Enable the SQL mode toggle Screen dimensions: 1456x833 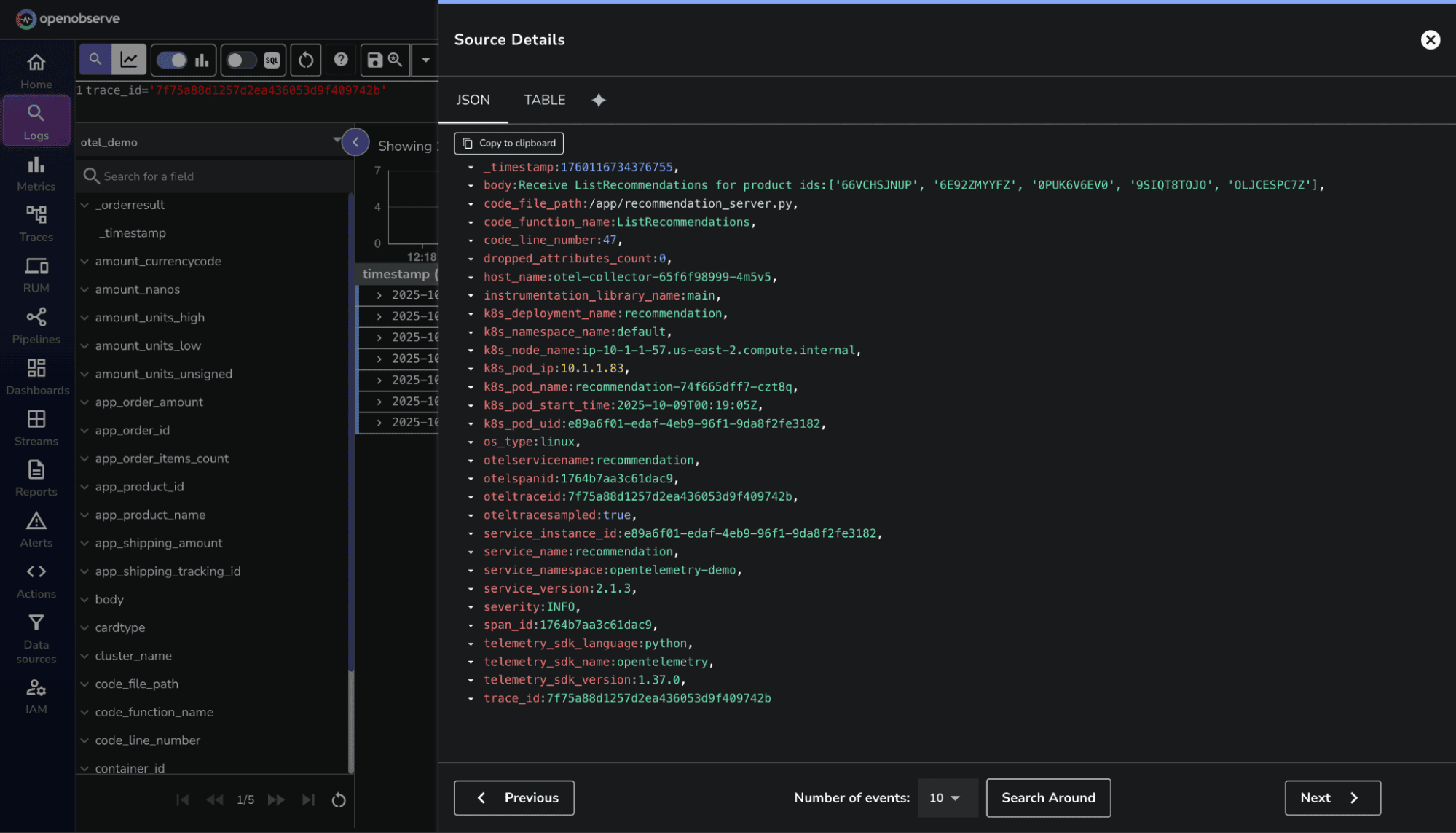[243, 60]
